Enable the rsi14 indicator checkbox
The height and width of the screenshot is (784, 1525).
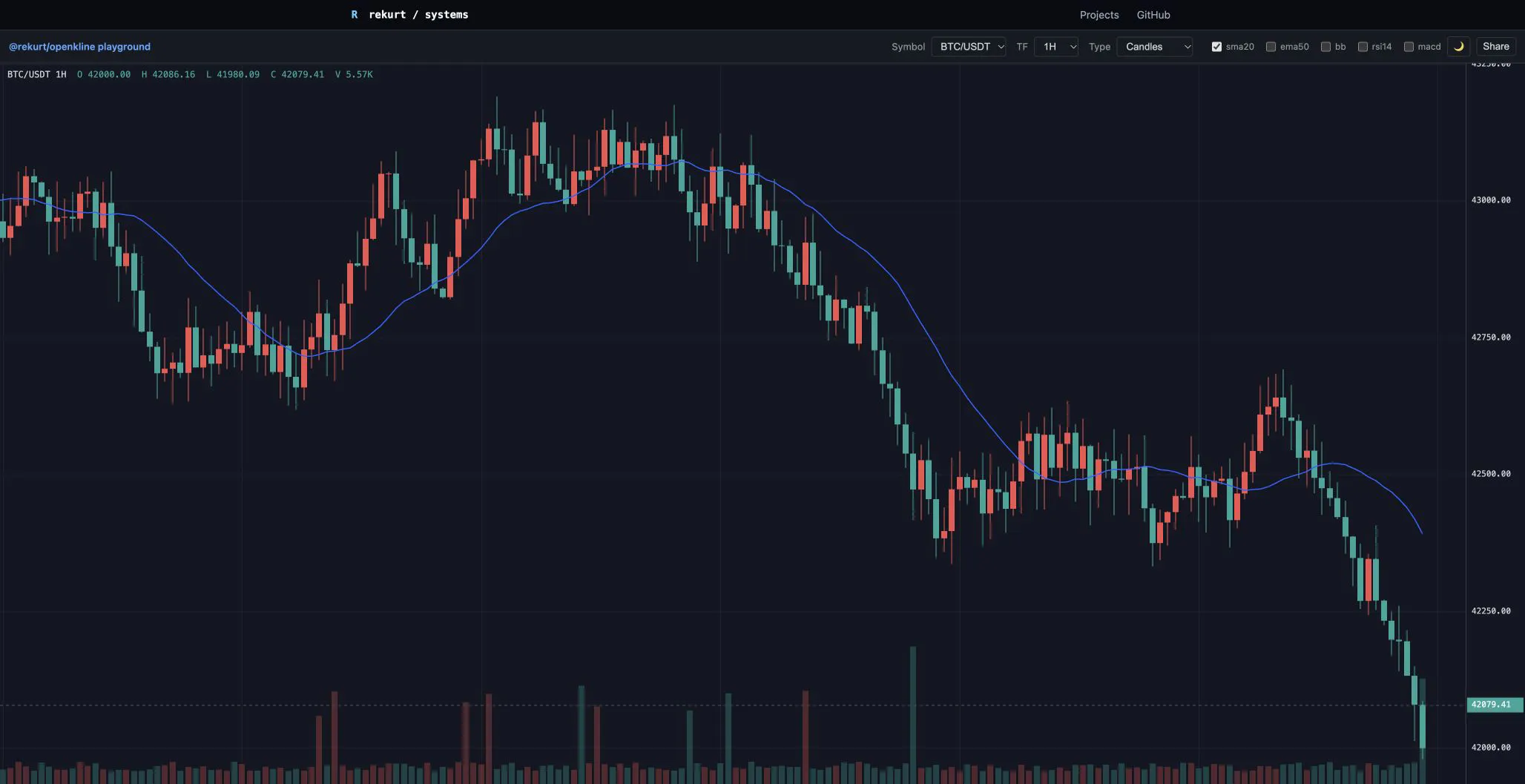(x=1363, y=47)
